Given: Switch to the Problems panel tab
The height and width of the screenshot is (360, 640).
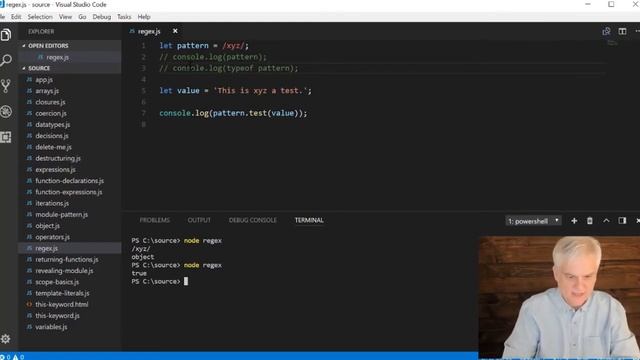Looking at the screenshot, I should click(155, 220).
